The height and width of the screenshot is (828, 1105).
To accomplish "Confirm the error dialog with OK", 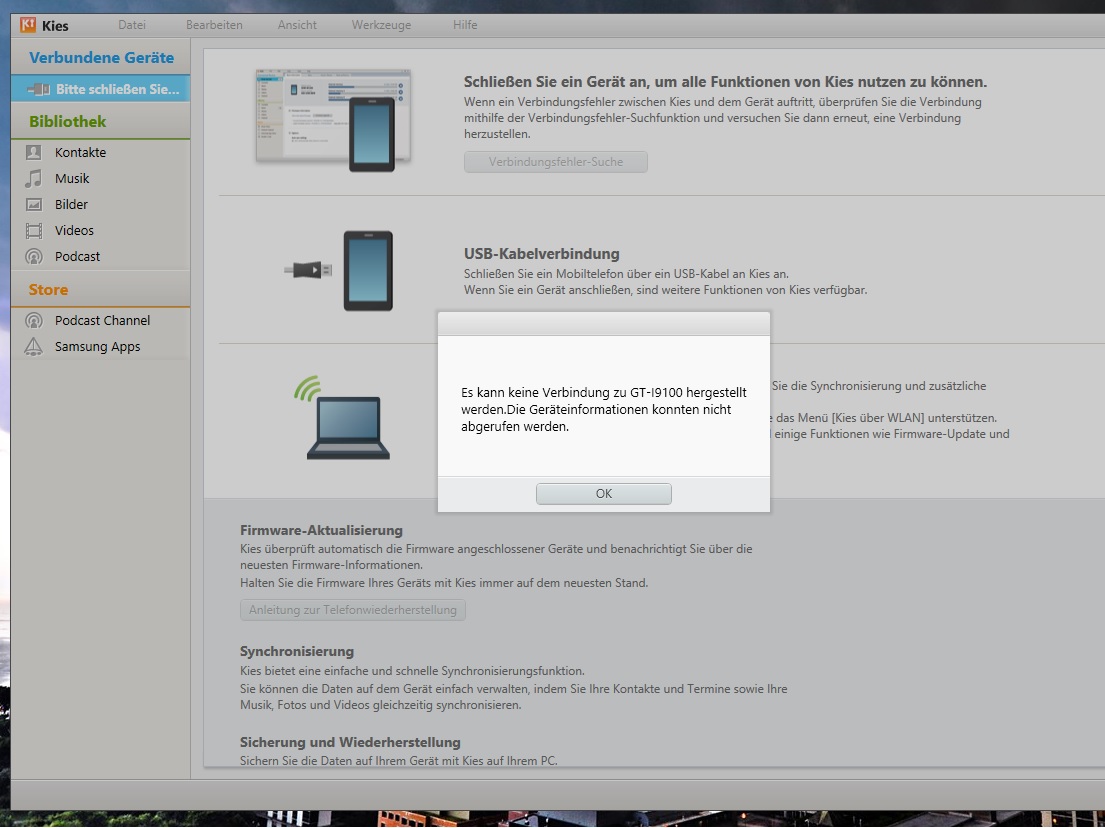I will point(604,493).
